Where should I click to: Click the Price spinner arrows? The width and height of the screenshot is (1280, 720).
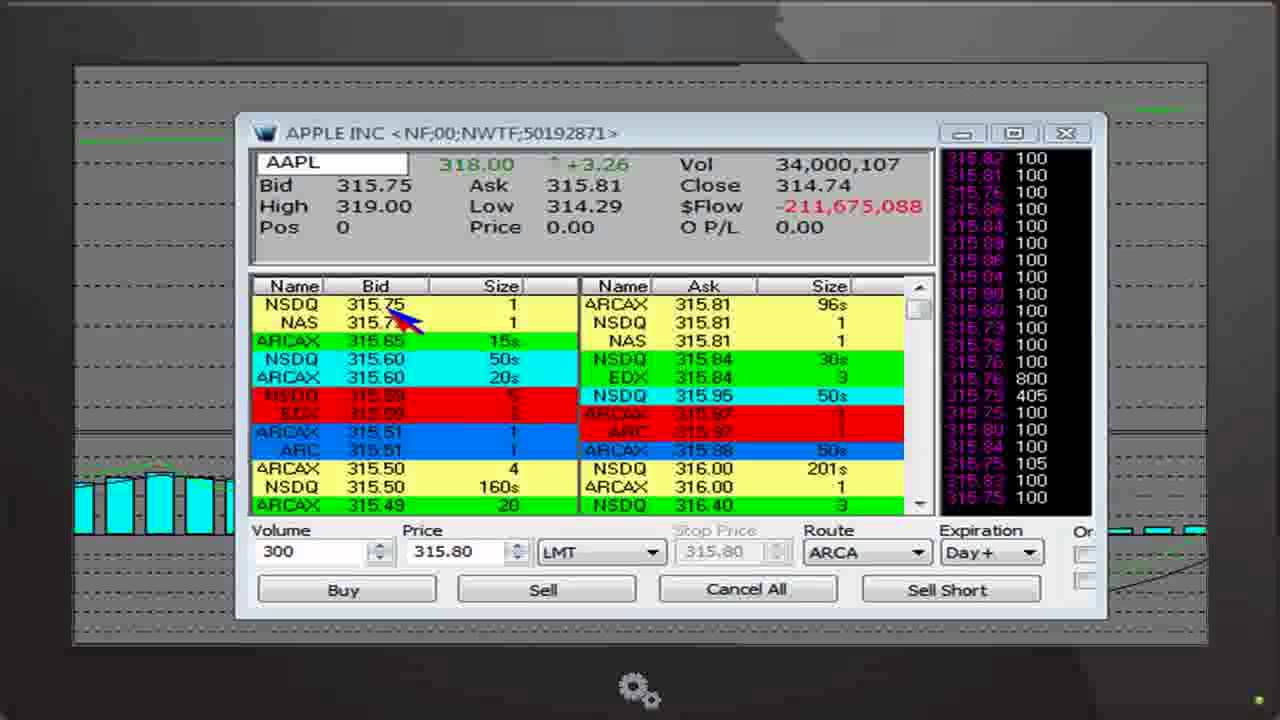[517, 552]
